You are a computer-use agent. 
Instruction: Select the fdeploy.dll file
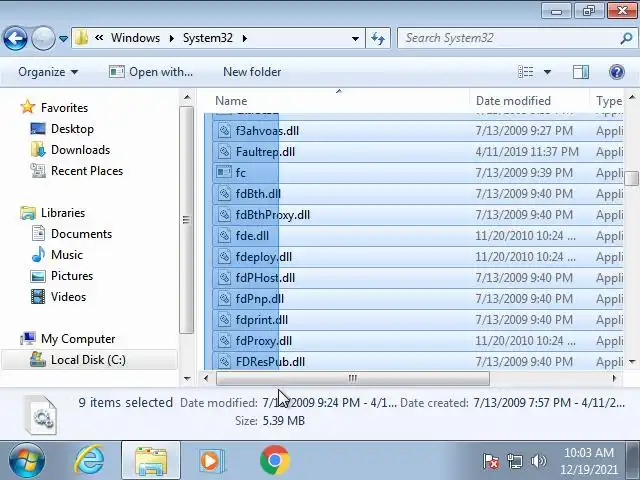click(418, 257)
